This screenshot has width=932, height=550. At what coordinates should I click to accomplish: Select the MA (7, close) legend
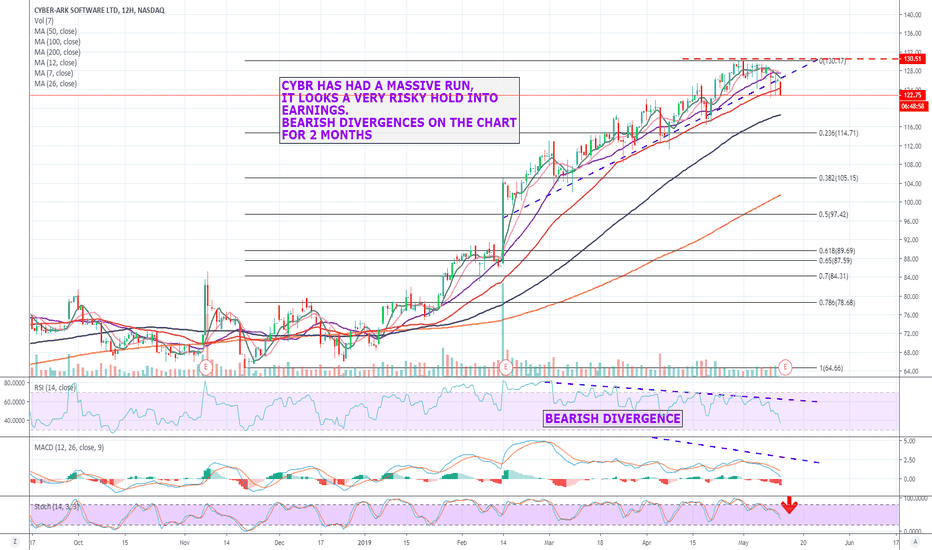pos(53,73)
